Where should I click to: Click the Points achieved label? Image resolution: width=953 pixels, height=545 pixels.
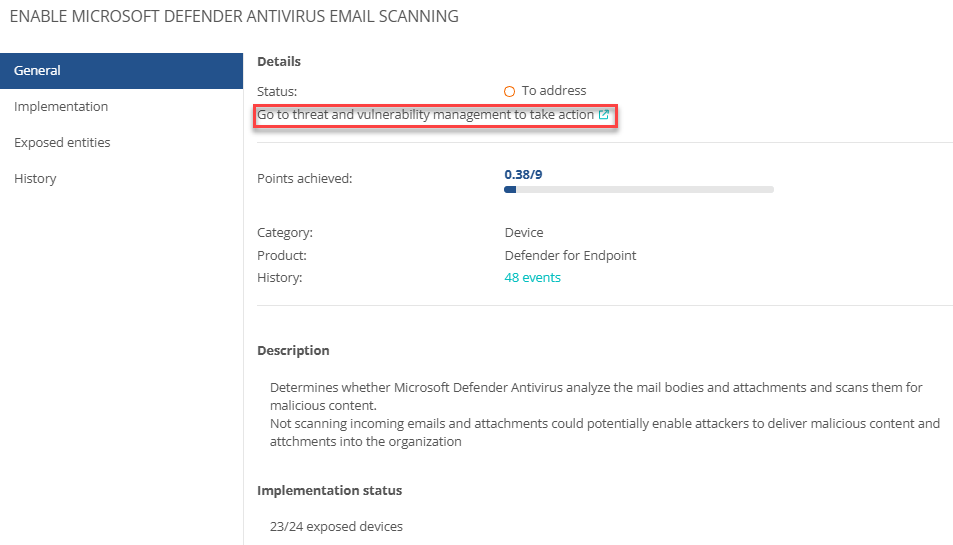304,179
